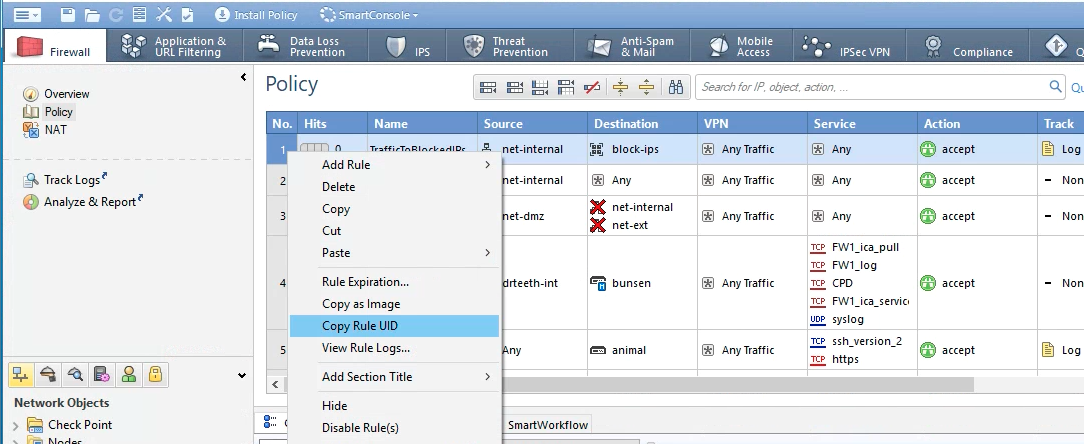Choose Hide from context menu
This screenshot has height=444, width=1084.
pyautogui.click(x=394, y=406)
